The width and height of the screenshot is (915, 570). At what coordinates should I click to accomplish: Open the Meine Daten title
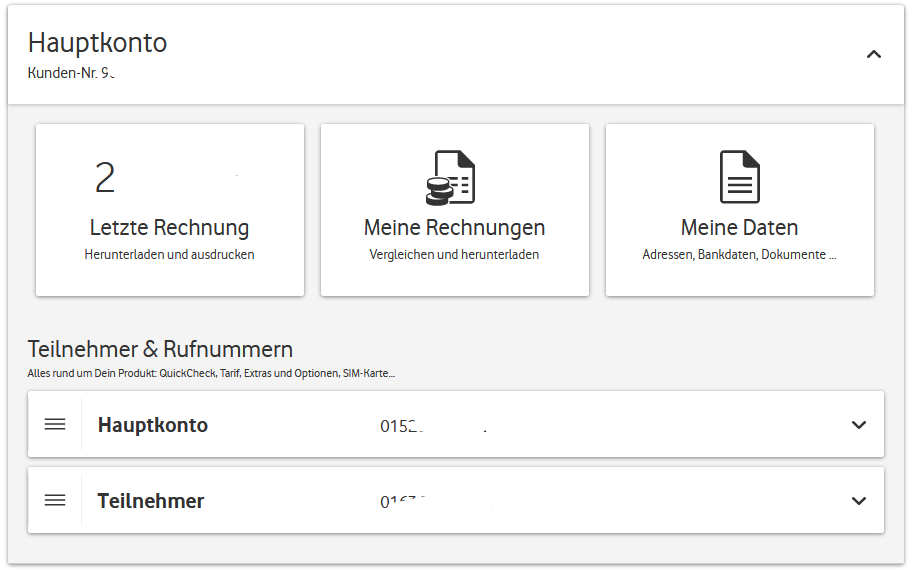tap(739, 228)
